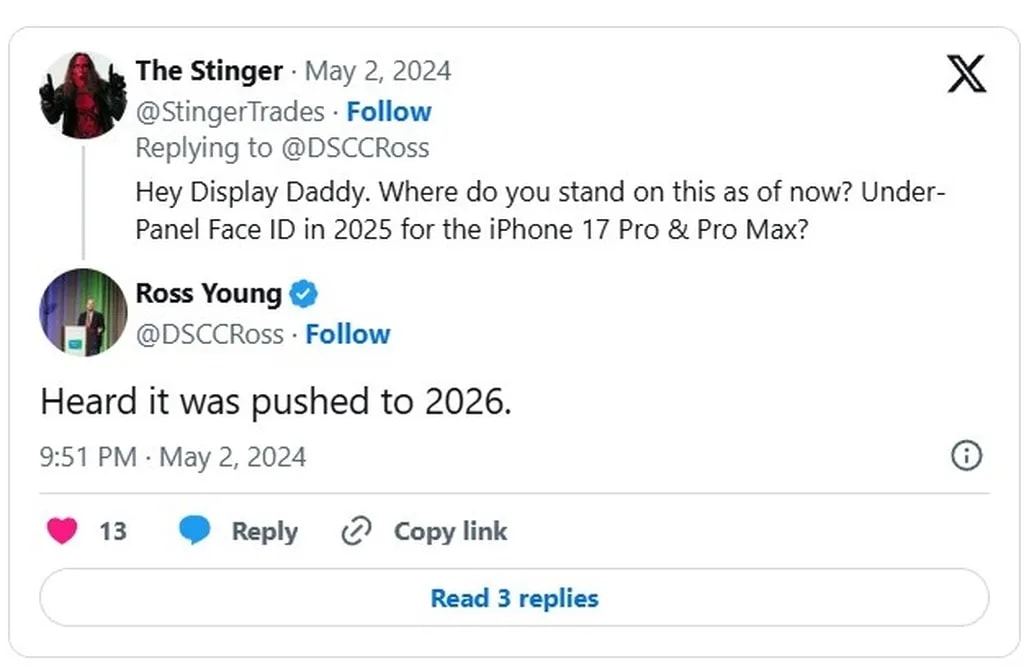Viewport: 1024px width, 666px height.
Task: Open the Read 3 replies button
Action: click(x=514, y=598)
